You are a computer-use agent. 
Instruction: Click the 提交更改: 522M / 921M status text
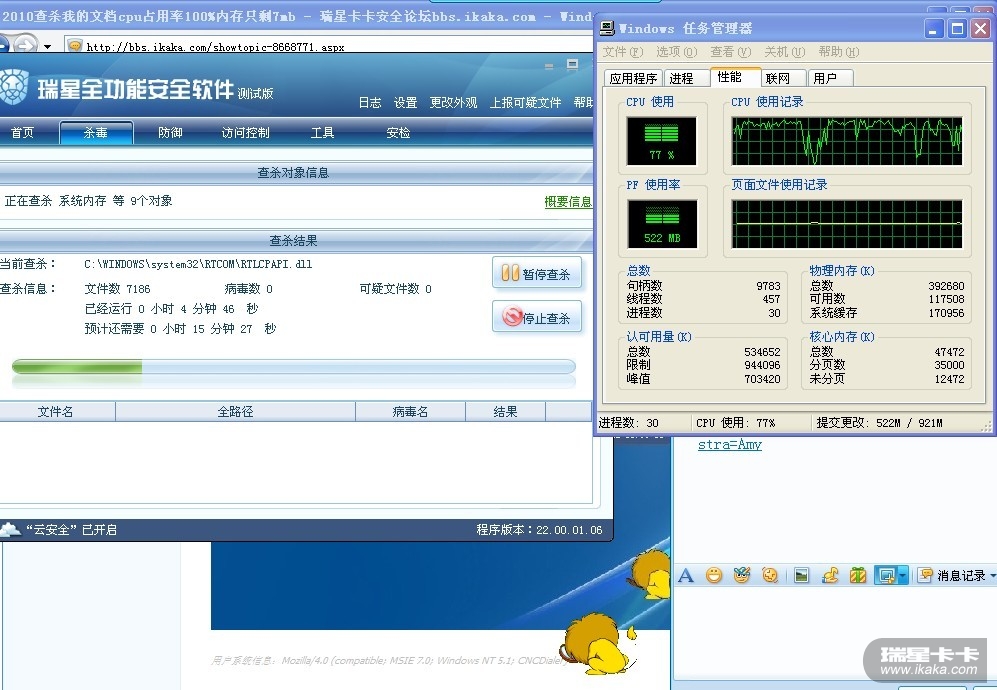[x=879, y=422]
